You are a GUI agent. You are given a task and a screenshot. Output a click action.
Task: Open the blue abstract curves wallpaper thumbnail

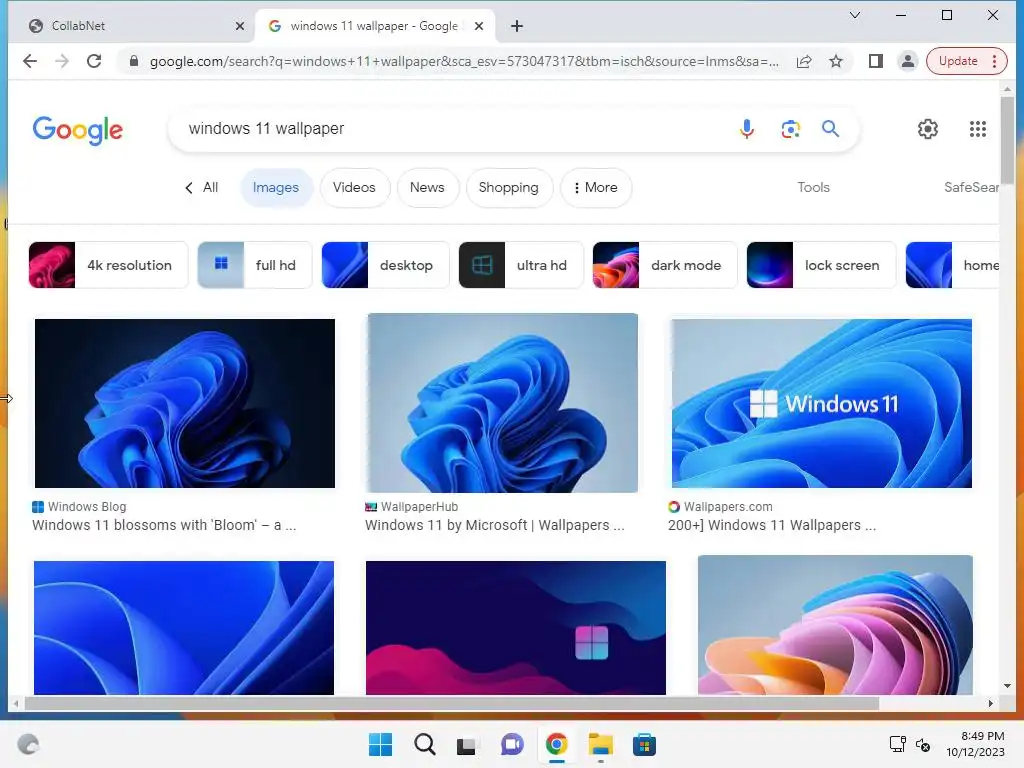pos(184,628)
